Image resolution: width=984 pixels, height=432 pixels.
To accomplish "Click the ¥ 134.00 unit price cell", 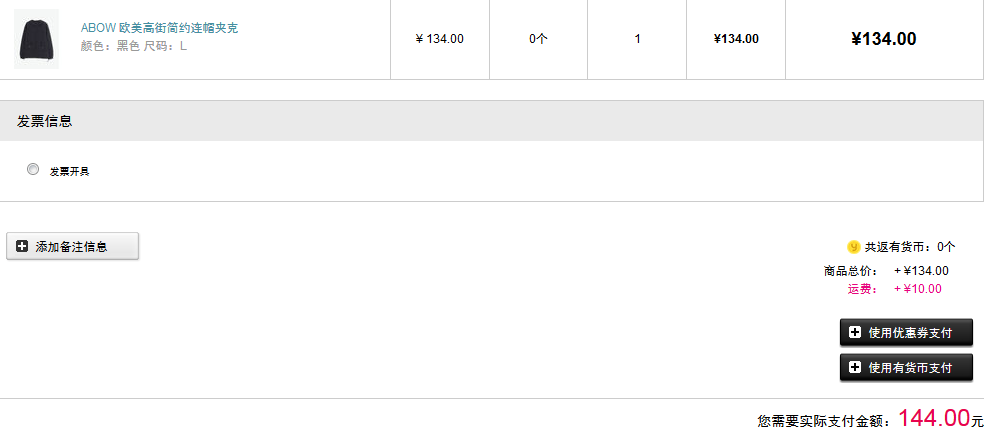I will [x=439, y=39].
